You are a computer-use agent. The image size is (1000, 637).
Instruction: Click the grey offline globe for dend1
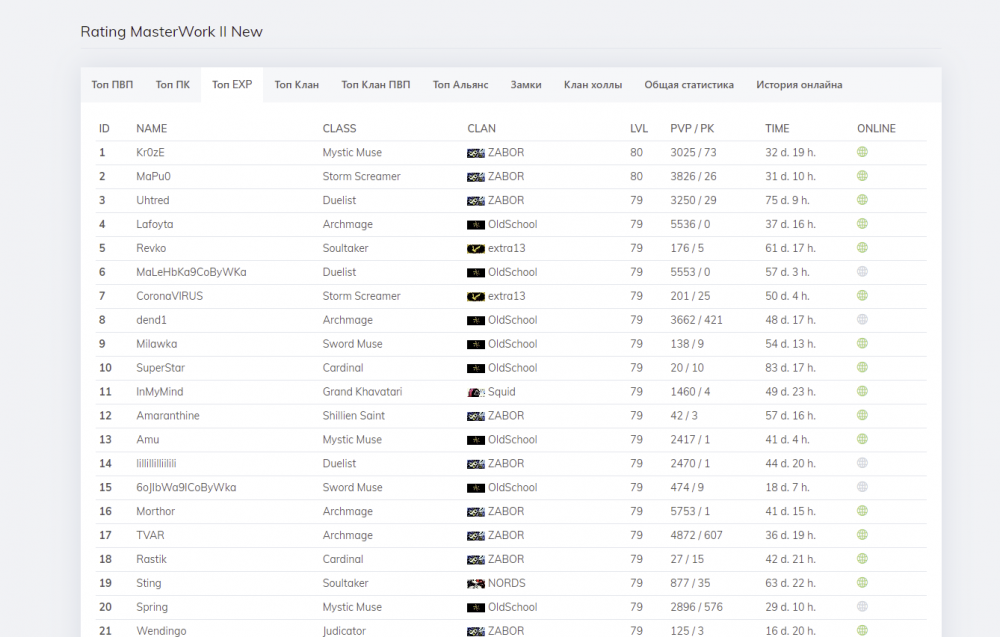[x=862, y=320]
